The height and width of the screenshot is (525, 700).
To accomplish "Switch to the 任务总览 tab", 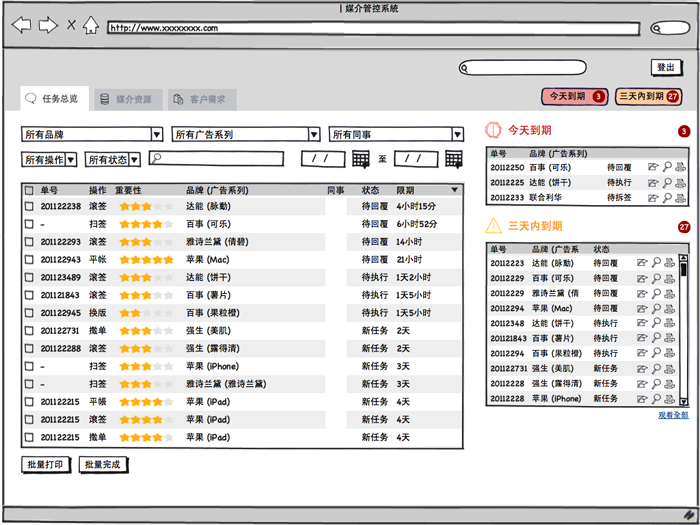I will (x=54, y=99).
